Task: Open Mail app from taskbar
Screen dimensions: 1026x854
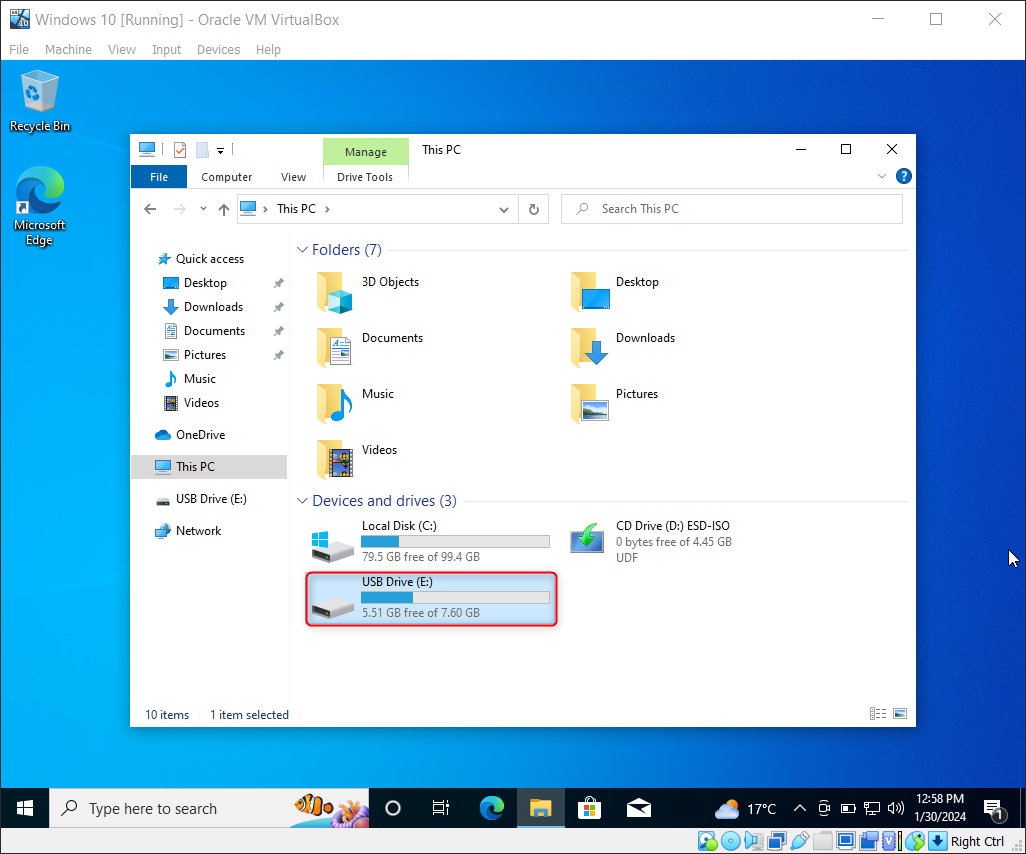Action: tap(639, 809)
